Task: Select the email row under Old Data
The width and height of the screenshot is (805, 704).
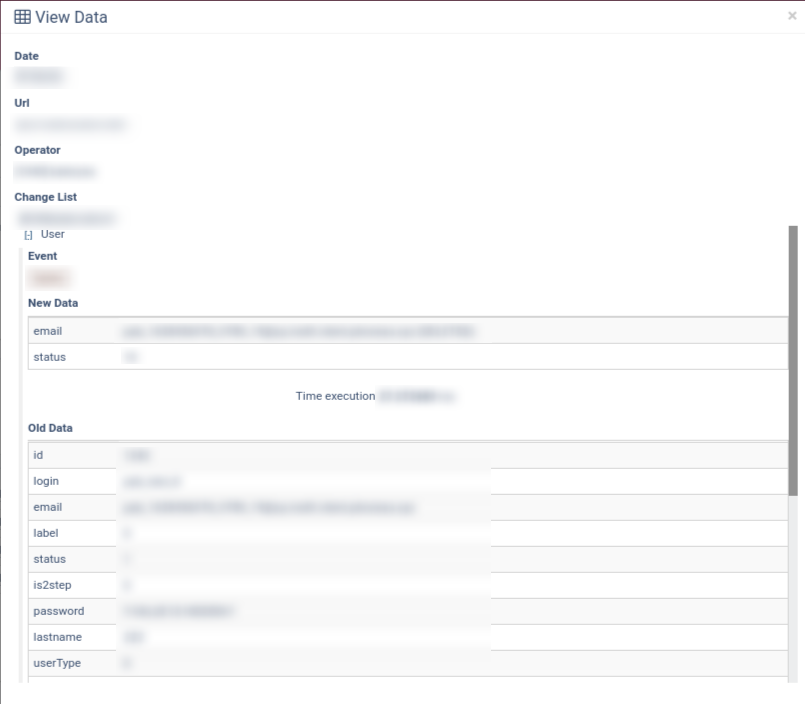Action: click(x=406, y=507)
